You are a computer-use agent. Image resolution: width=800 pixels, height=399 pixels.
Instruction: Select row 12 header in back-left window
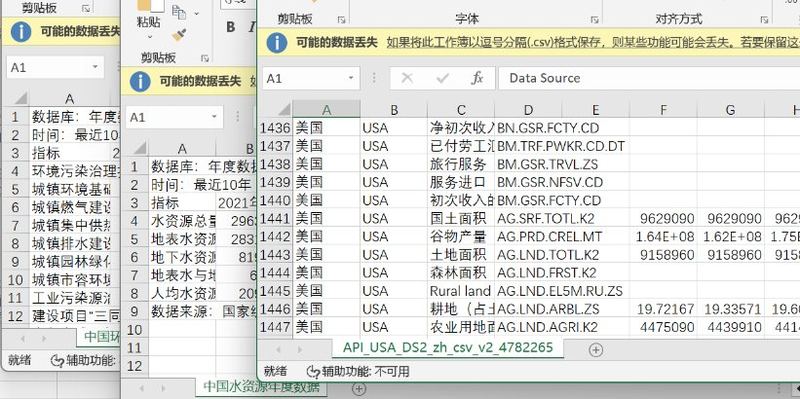[15, 316]
